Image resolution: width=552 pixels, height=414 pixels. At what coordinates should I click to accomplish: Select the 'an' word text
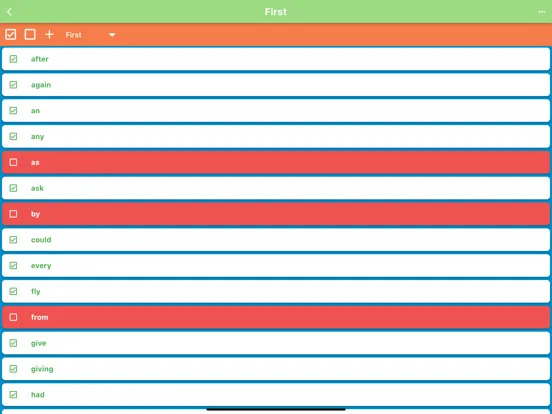[x=35, y=111]
